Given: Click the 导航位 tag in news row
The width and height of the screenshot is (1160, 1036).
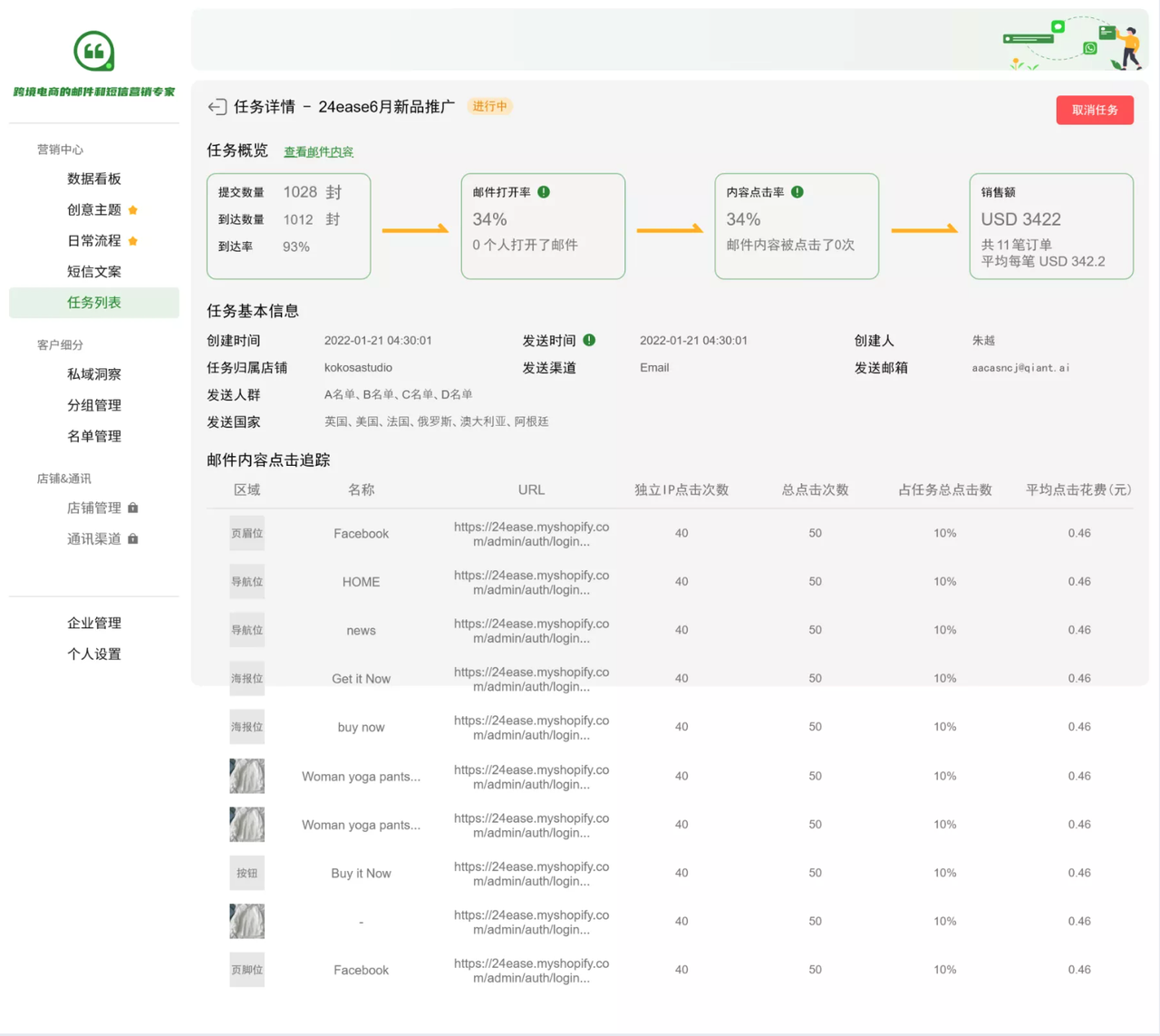Looking at the screenshot, I should click(247, 630).
